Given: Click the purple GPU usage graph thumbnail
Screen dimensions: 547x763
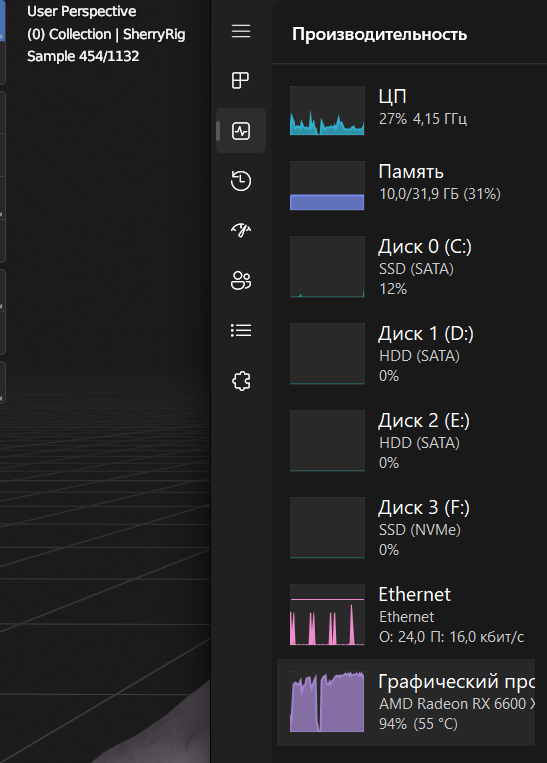Looking at the screenshot, I should (327, 702).
